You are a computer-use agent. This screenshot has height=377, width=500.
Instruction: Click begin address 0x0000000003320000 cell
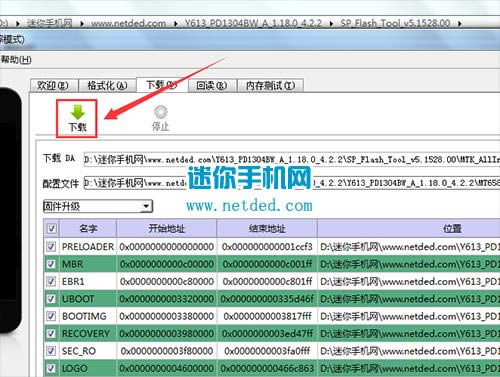pos(167,298)
